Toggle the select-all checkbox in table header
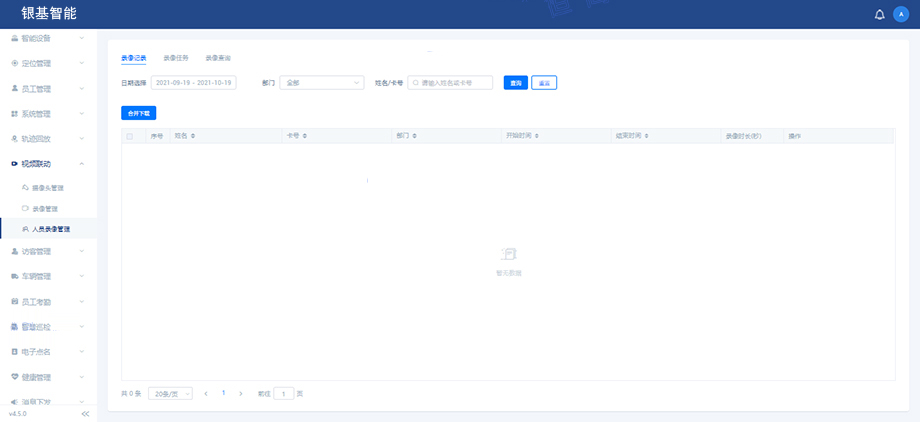Screen dimensions: 920x422 [x=129, y=135]
